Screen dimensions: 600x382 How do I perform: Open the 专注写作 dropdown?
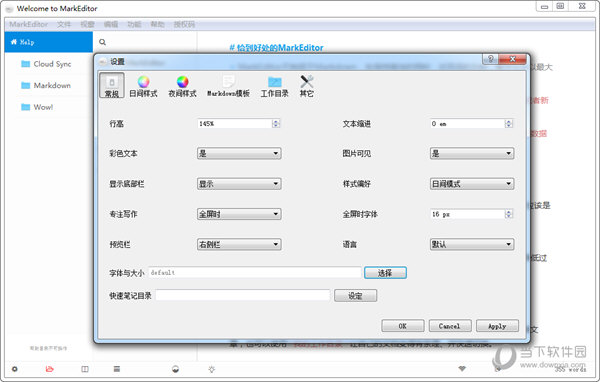(239, 214)
